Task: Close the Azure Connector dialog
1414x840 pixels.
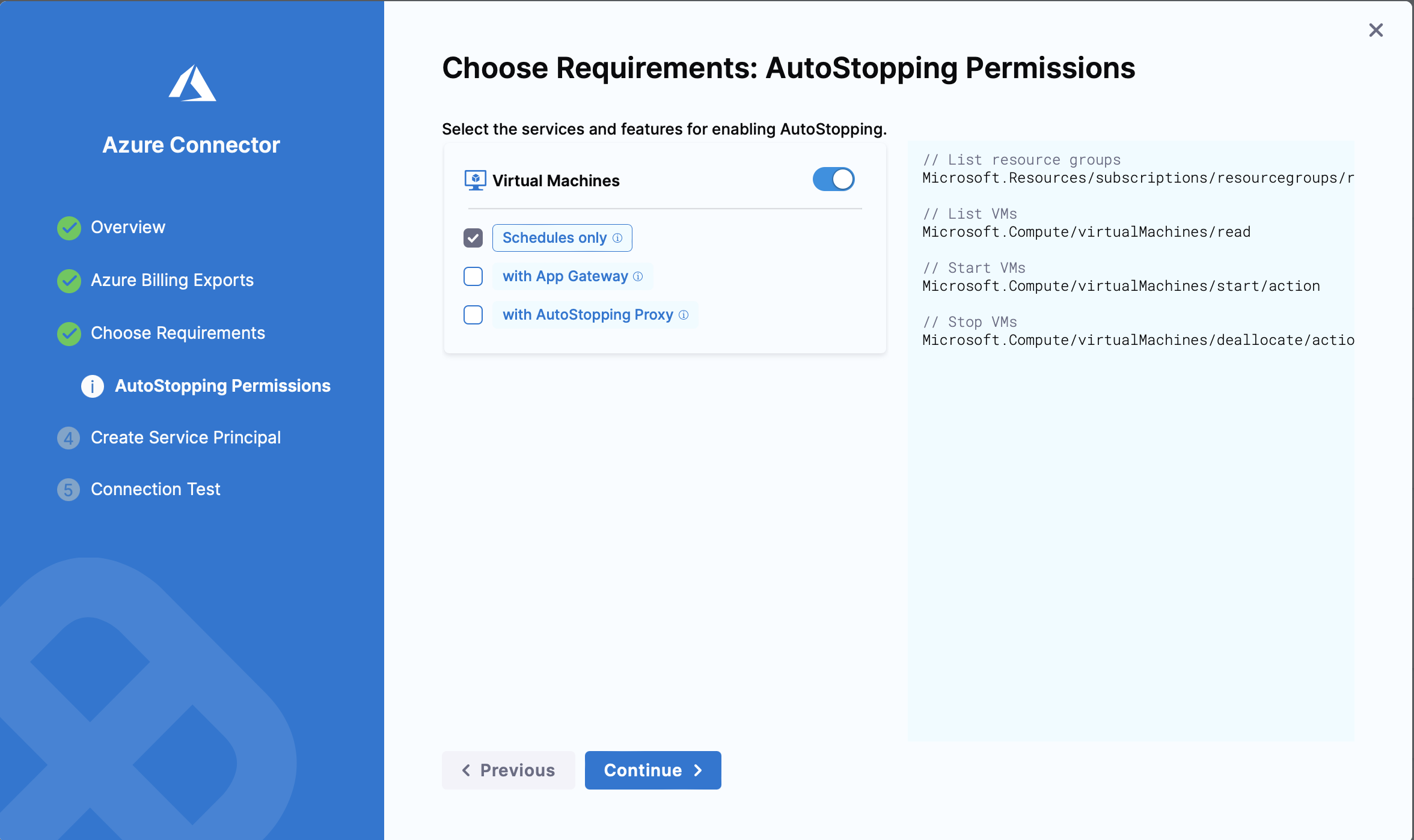Action: tap(1376, 30)
